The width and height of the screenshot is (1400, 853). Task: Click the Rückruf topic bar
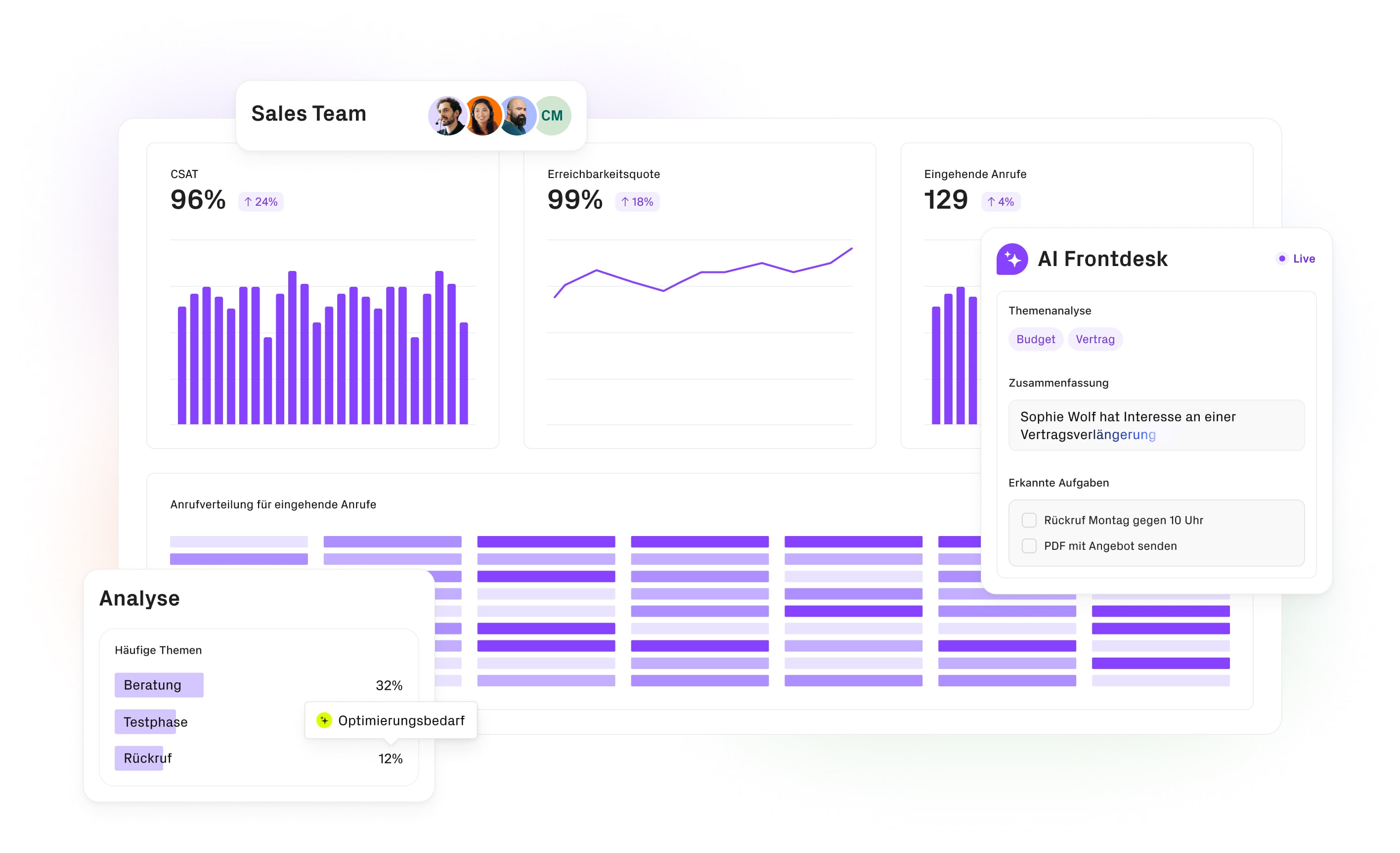(x=138, y=758)
